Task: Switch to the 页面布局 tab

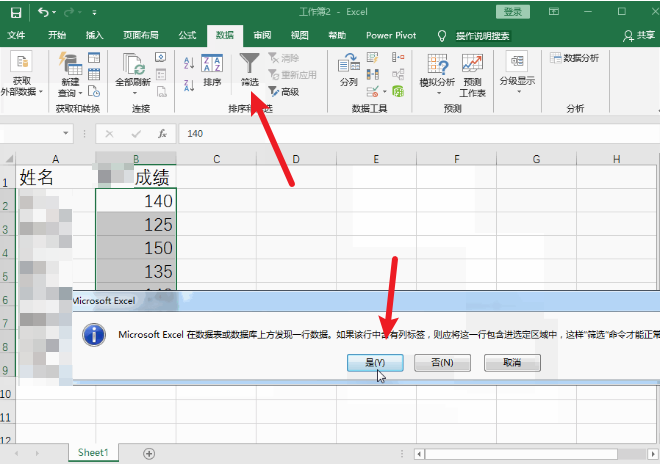Action: click(x=141, y=35)
